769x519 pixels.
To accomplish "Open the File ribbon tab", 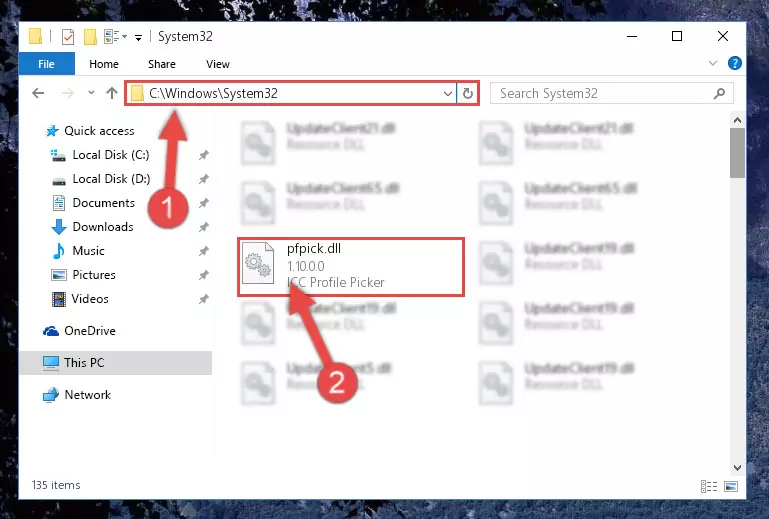I will pos(47,64).
